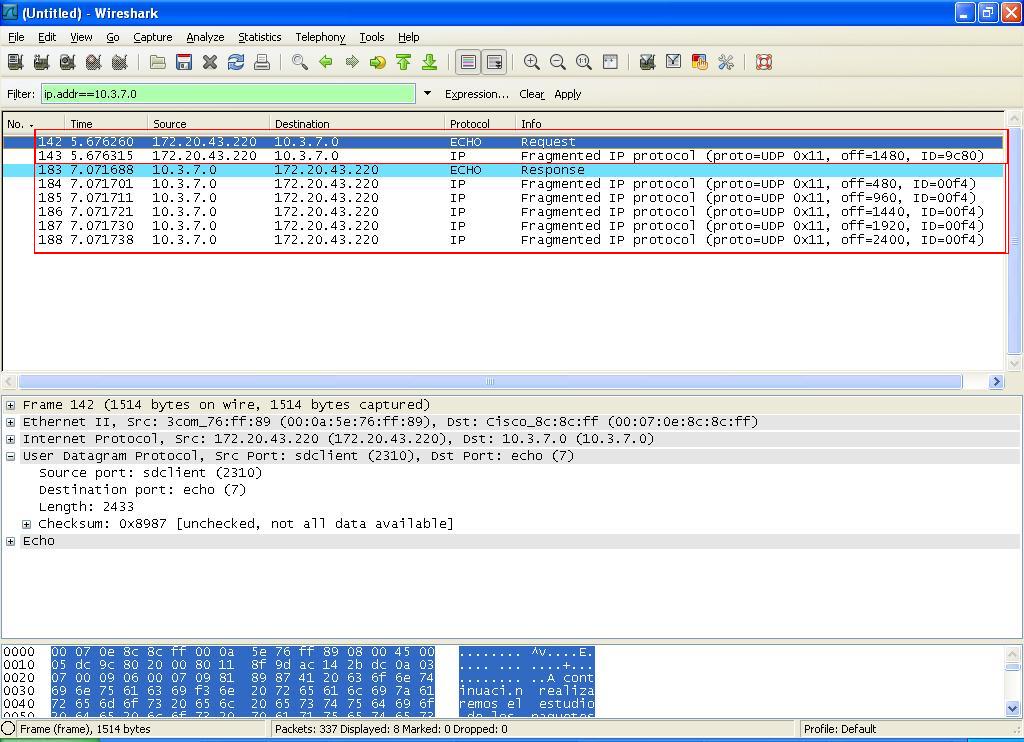The height and width of the screenshot is (742, 1024).
Task: Select the Length: 2433 field
Action: point(86,507)
